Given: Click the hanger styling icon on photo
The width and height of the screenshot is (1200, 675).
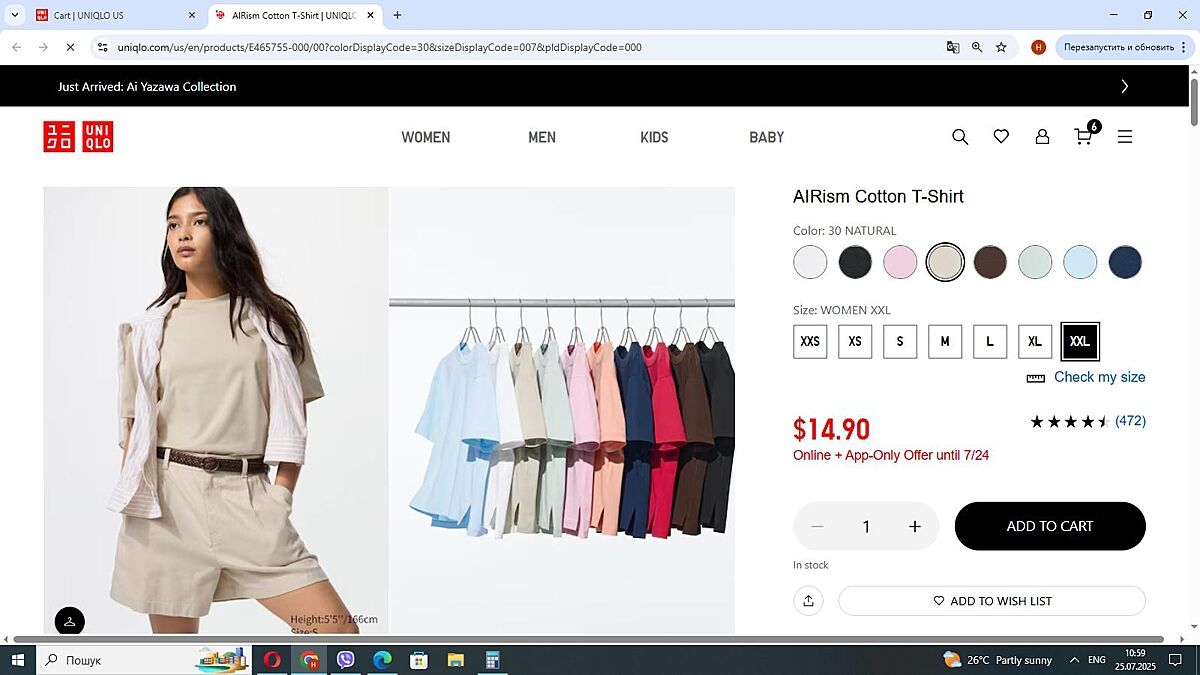Looking at the screenshot, I should coord(70,622).
